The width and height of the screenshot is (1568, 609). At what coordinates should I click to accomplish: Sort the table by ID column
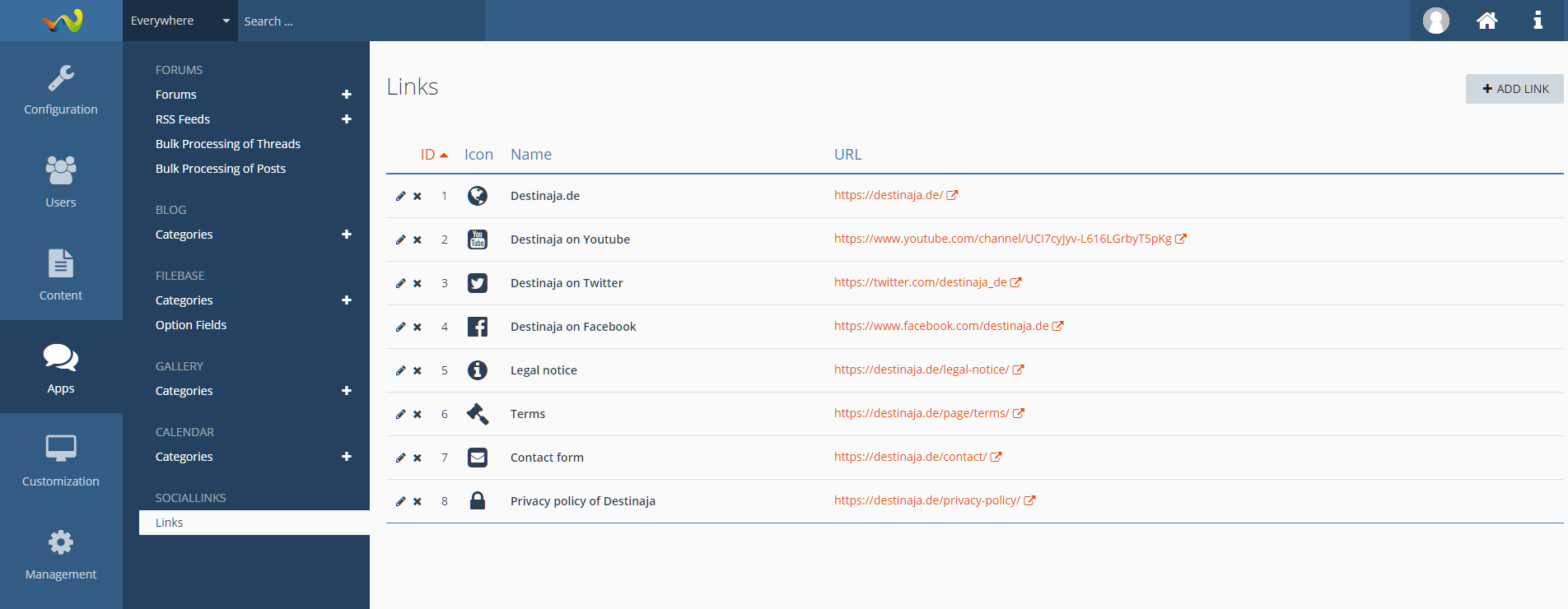(x=427, y=155)
